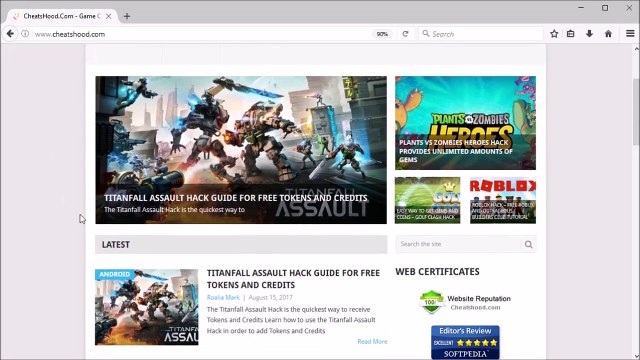Click banner headline Titanfall Assault Hack Guide
This screenshot has height=360, width=640.
[x=236, y=198]
